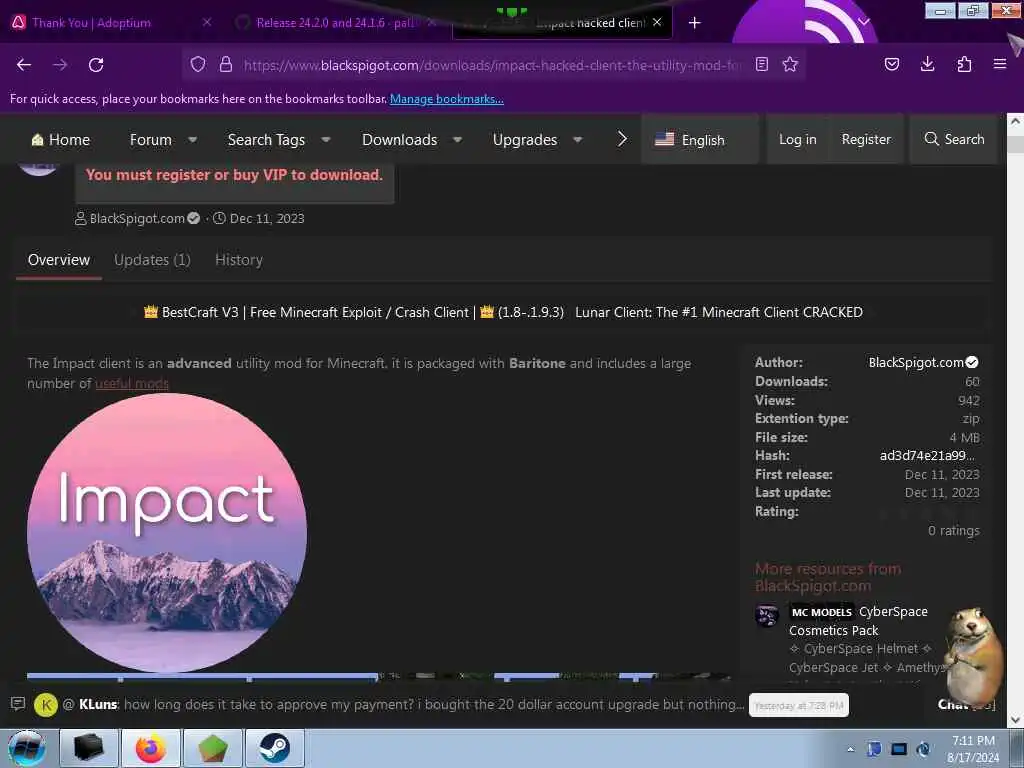Open the Windows Start button

[27, 748]
